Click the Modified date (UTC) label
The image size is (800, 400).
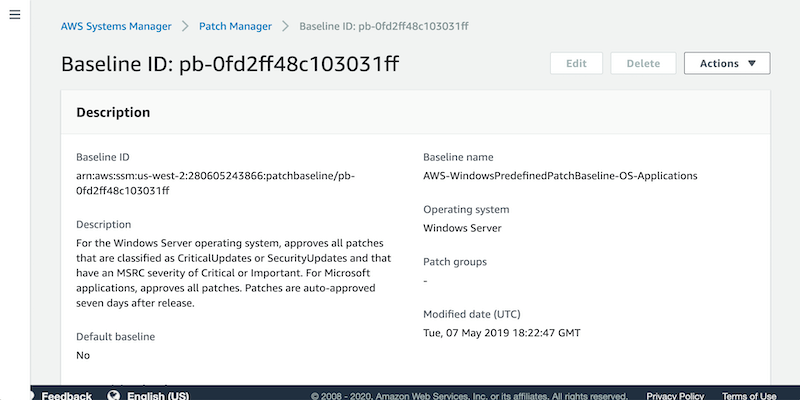(472, 314)
